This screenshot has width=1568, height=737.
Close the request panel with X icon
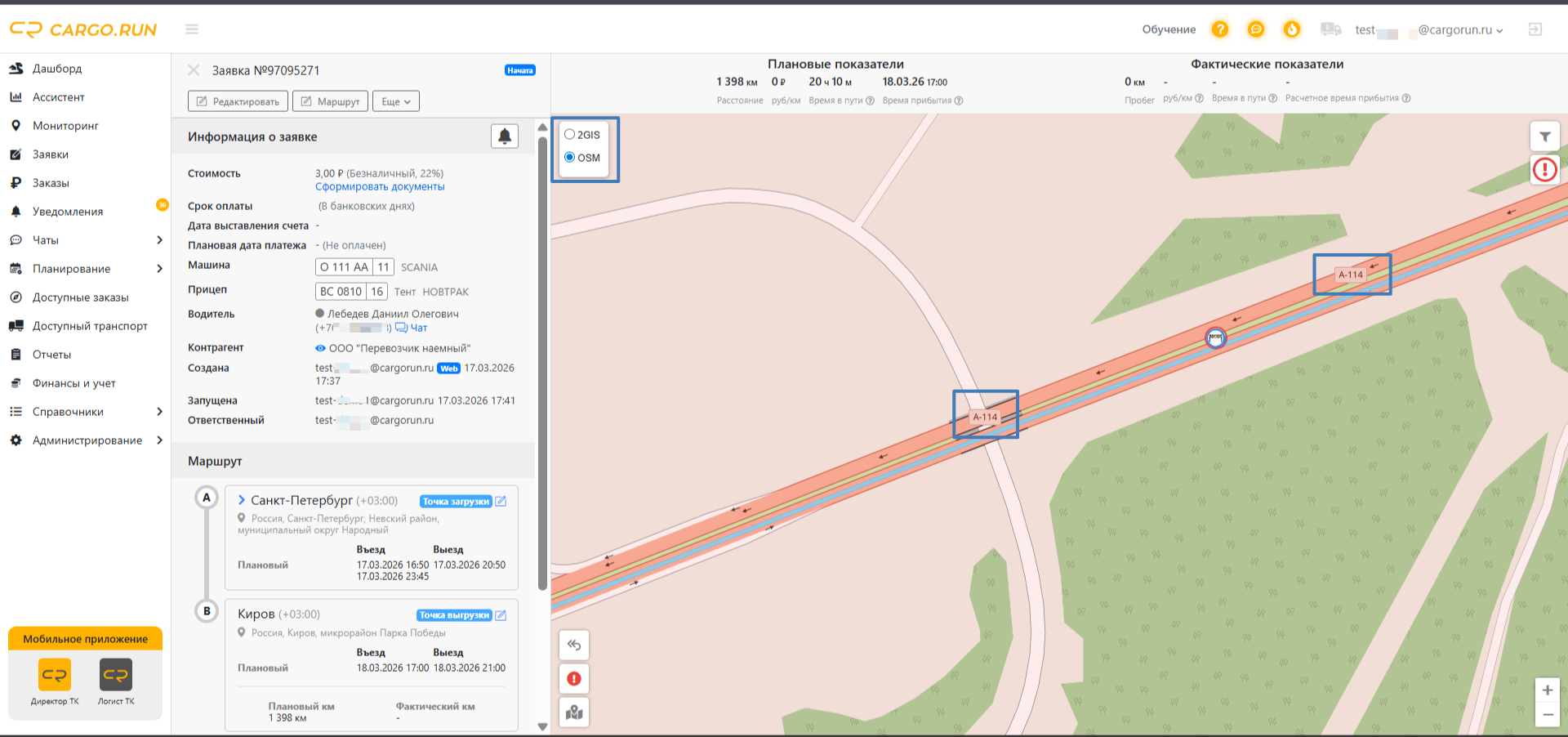pyautogui.click(x=194, y=70)
